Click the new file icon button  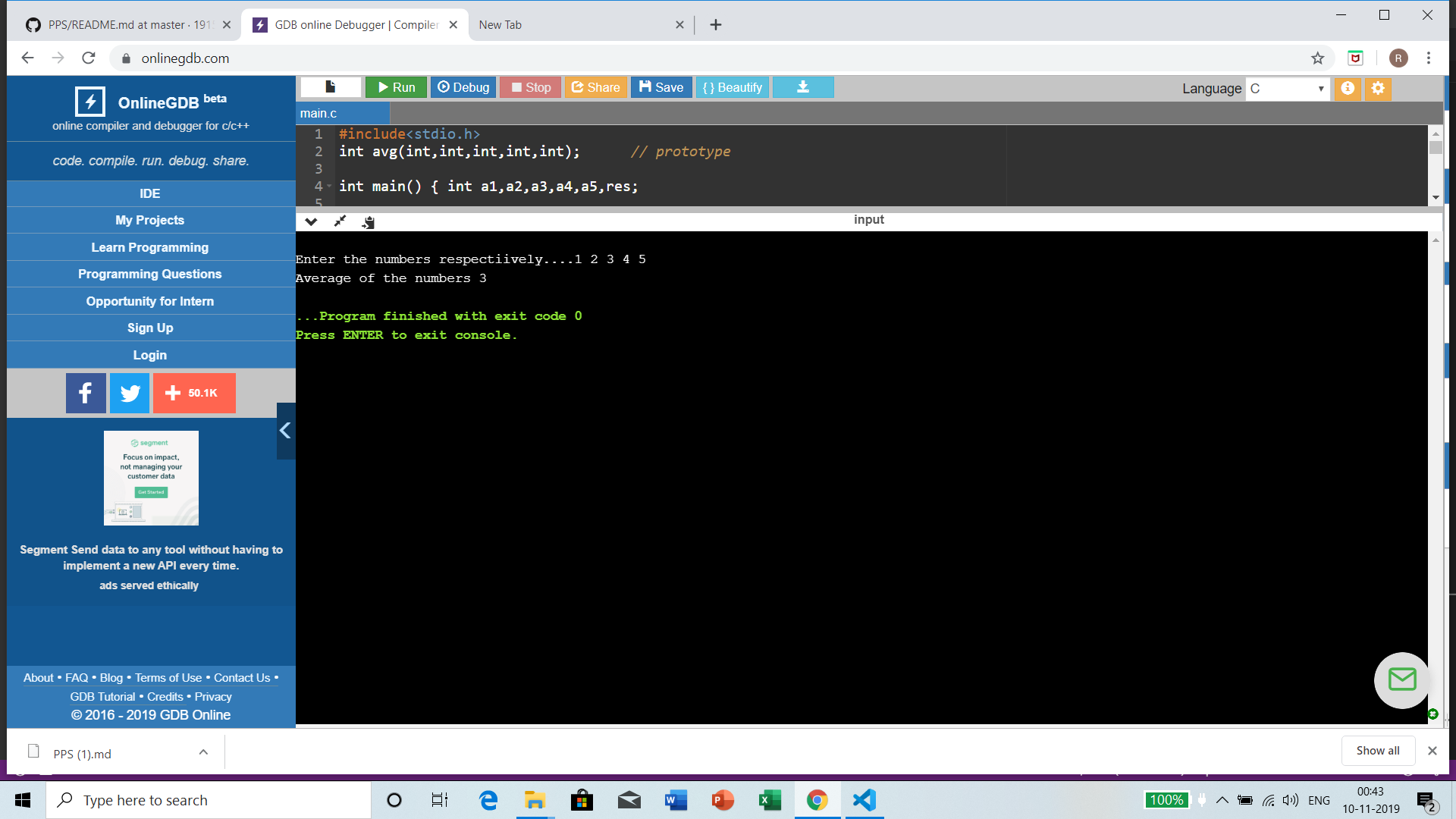pos(331,87)
